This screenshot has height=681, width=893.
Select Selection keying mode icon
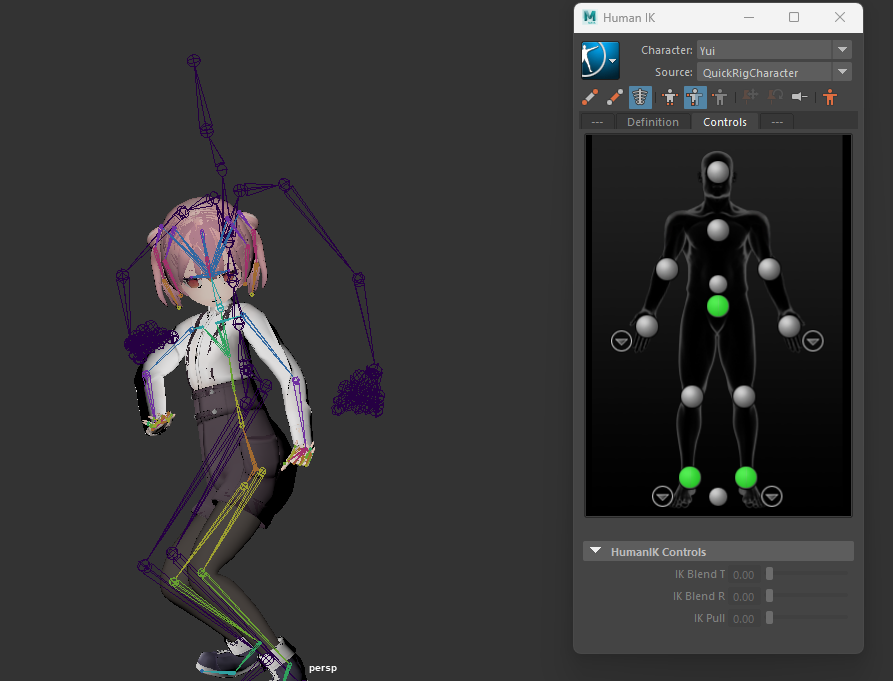(x=720, y=97)
